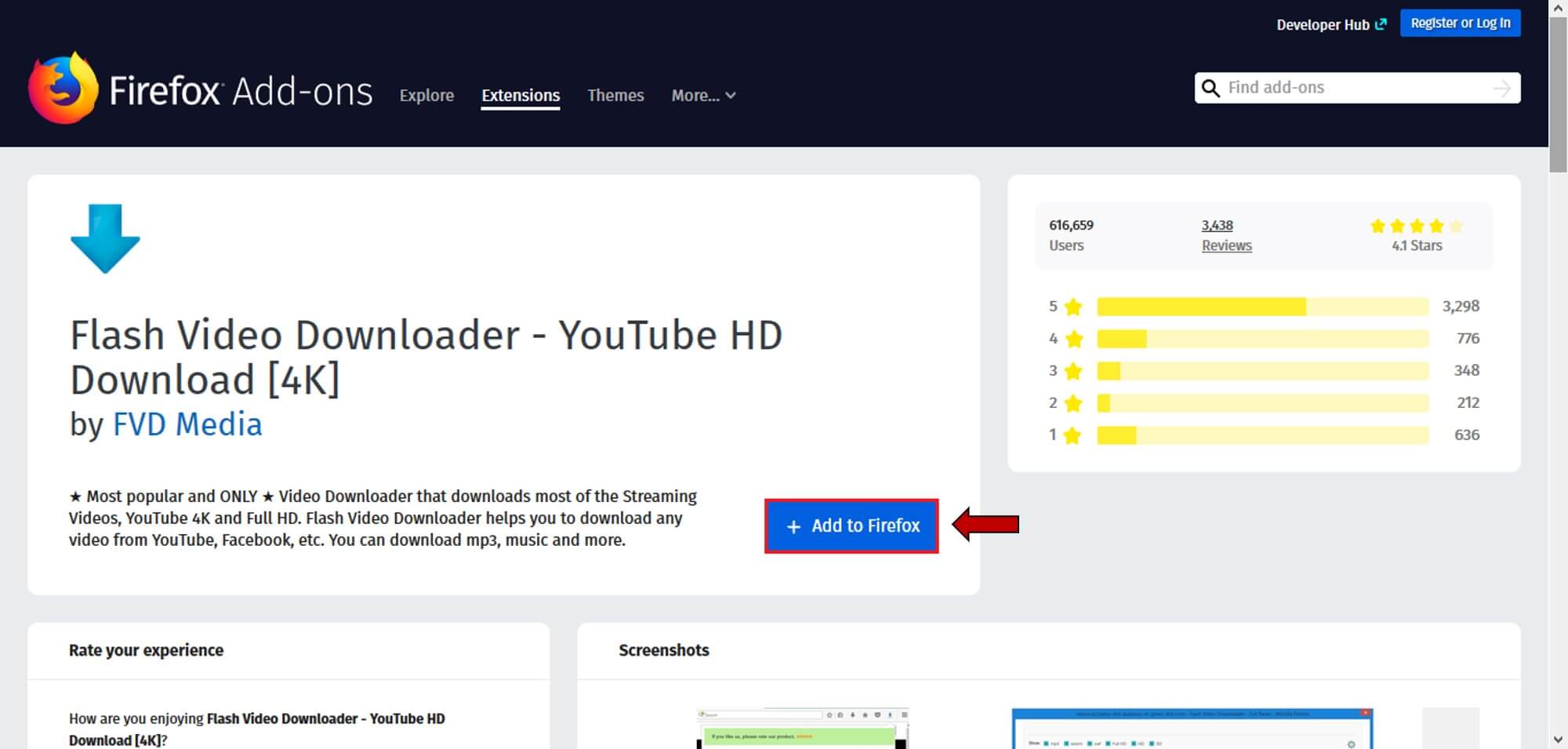Click the star icon beside 1 rating
The image size is (1568, 749).
(x=1073, y=434)
